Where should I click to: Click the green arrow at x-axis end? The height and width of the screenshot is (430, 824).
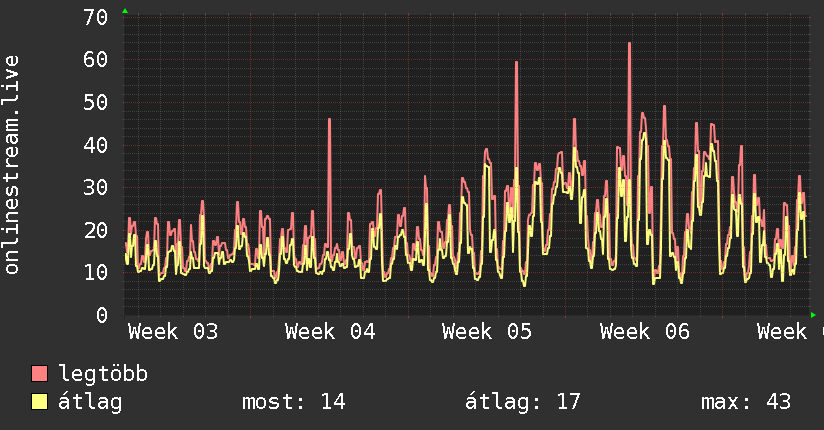coord(813,315)
